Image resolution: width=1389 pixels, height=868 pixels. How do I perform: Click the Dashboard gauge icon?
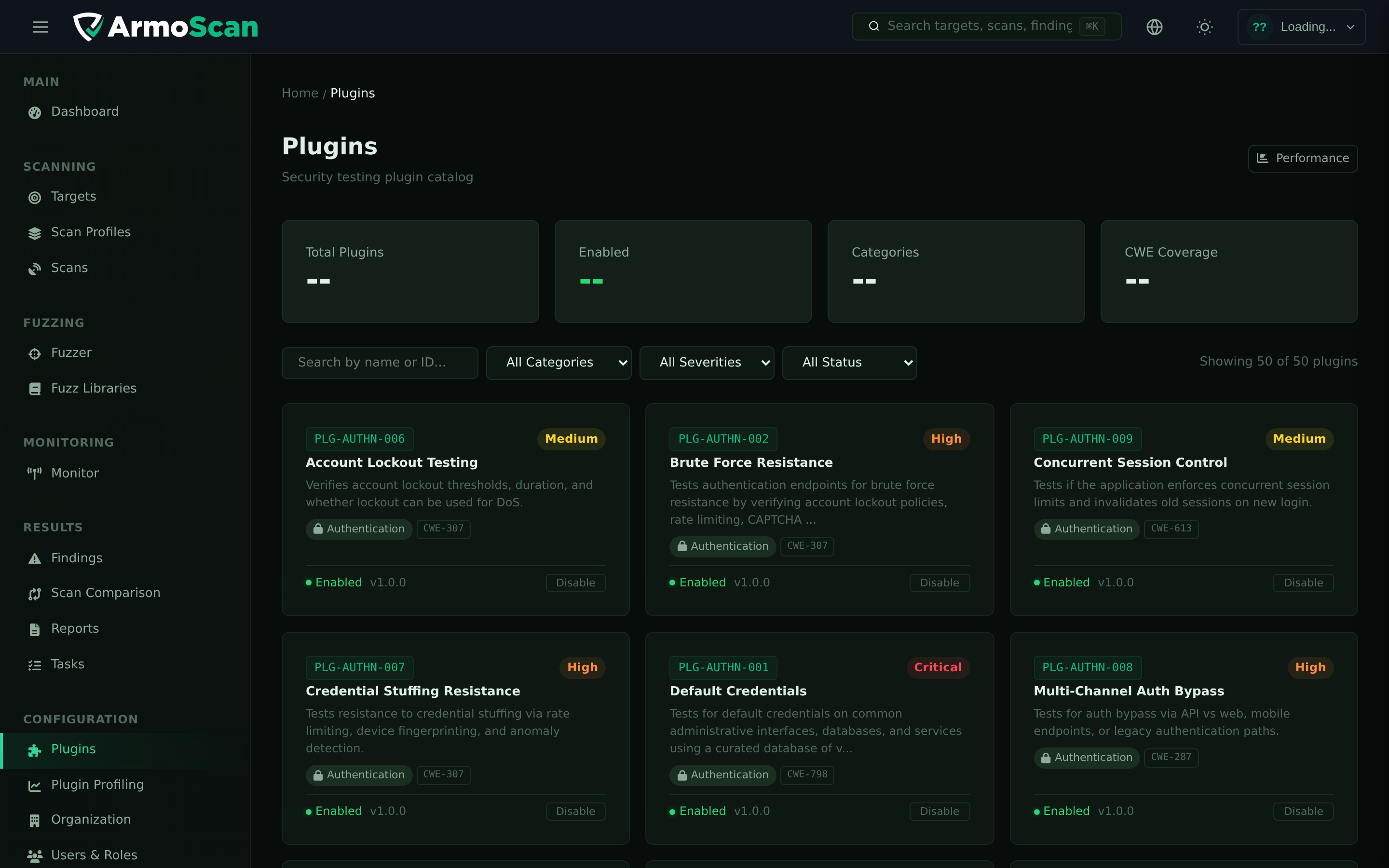[x=34, y=112]
